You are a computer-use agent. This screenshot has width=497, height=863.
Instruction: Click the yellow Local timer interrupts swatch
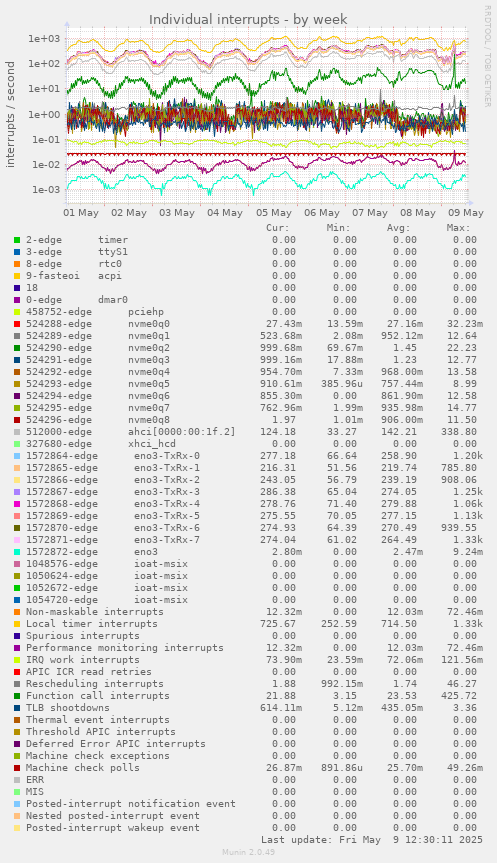pos(17,624)
